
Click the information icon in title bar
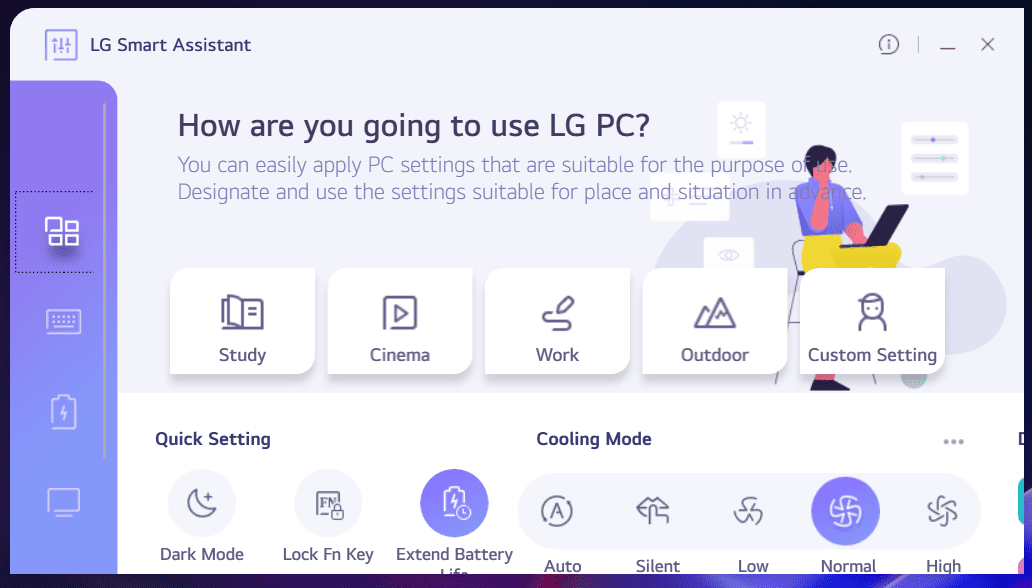coord(889,45)
